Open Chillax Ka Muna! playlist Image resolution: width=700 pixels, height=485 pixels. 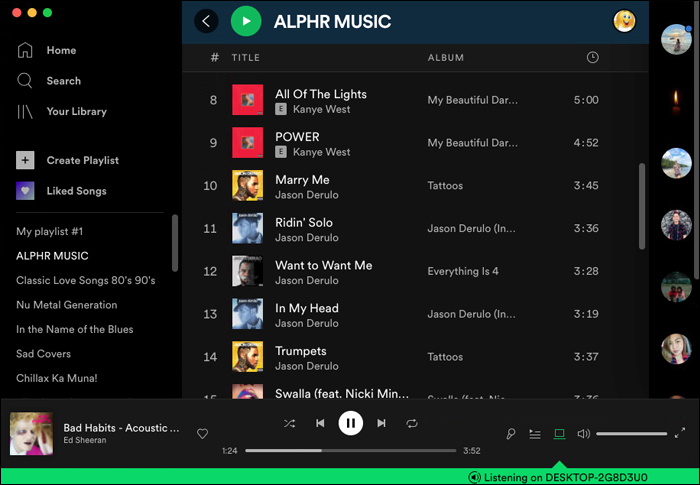coord(57,378)
